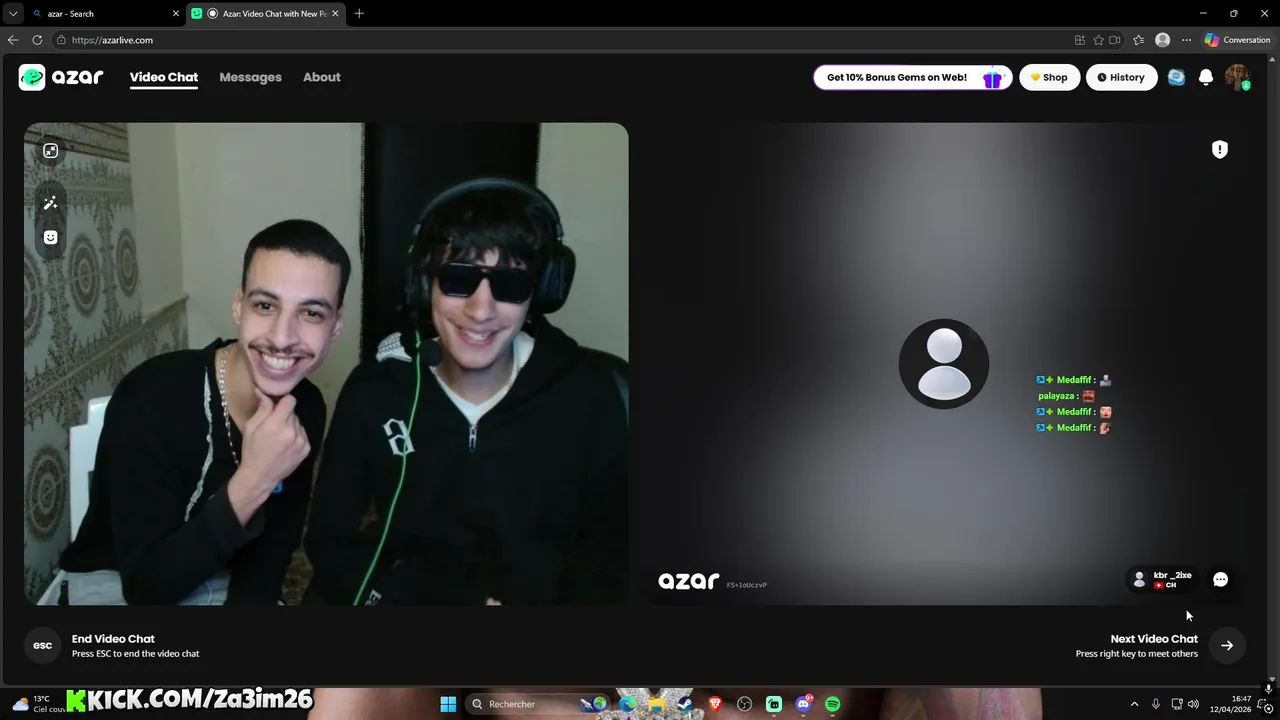
Task: Click the microphone tray icon
Action: pos(1156,704)
